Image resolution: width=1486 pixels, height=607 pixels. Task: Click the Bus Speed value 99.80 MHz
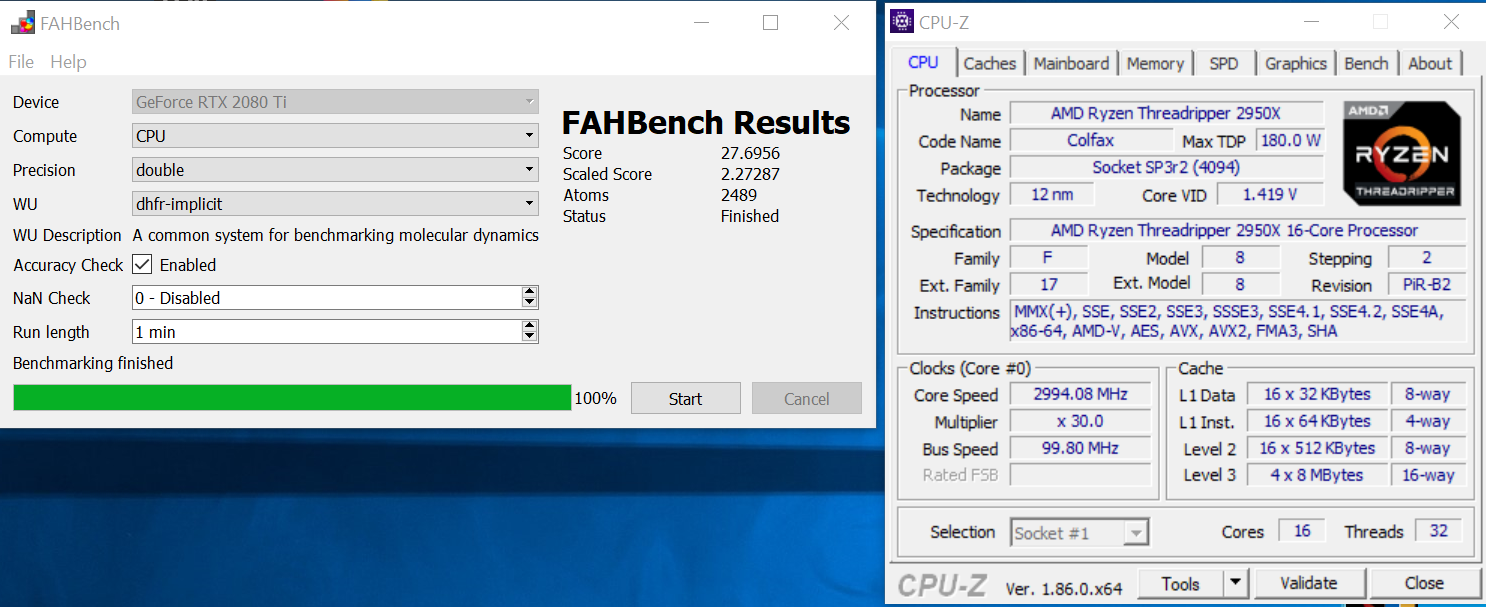point(1081,448)
